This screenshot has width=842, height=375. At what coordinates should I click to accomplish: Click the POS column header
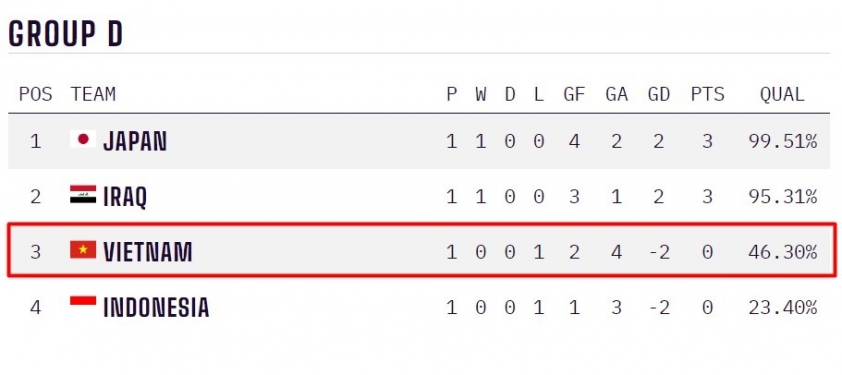[35, 95]
